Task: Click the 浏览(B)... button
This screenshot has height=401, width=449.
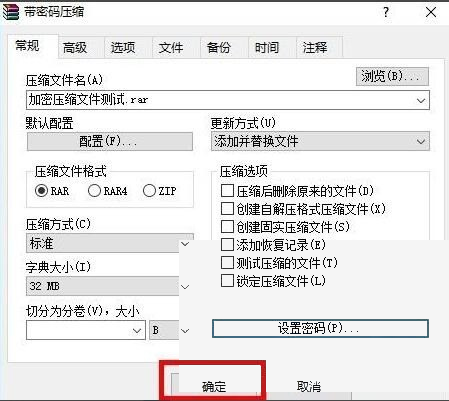Action: pyautogui.click(x=392, y=76)
